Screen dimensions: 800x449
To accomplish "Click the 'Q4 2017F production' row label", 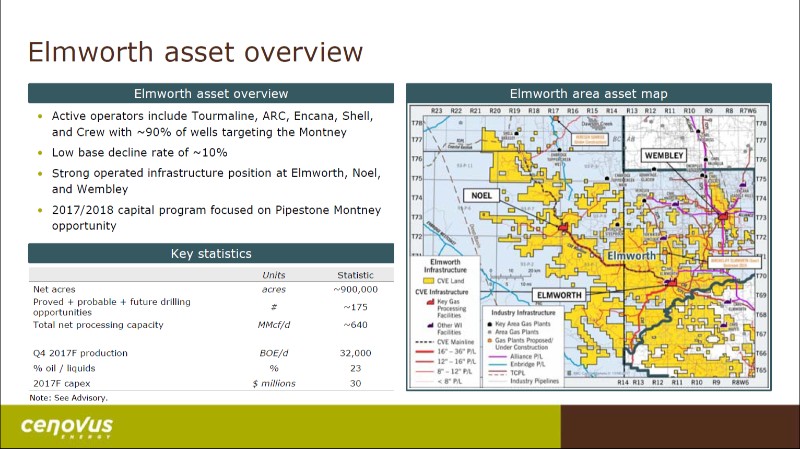I will (80, 353).
